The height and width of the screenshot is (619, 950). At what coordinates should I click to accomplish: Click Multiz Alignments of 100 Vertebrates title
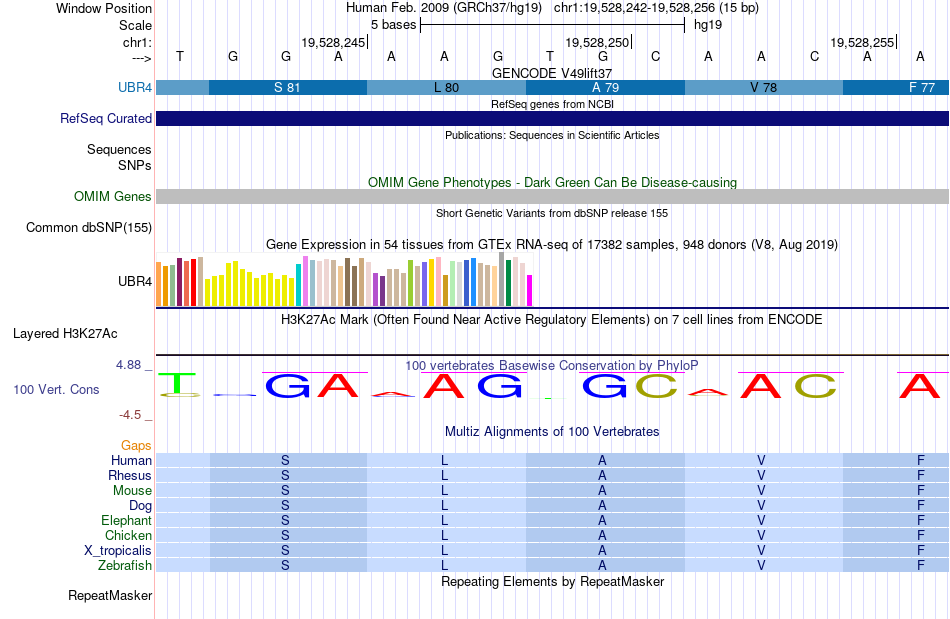coord(552,431)
